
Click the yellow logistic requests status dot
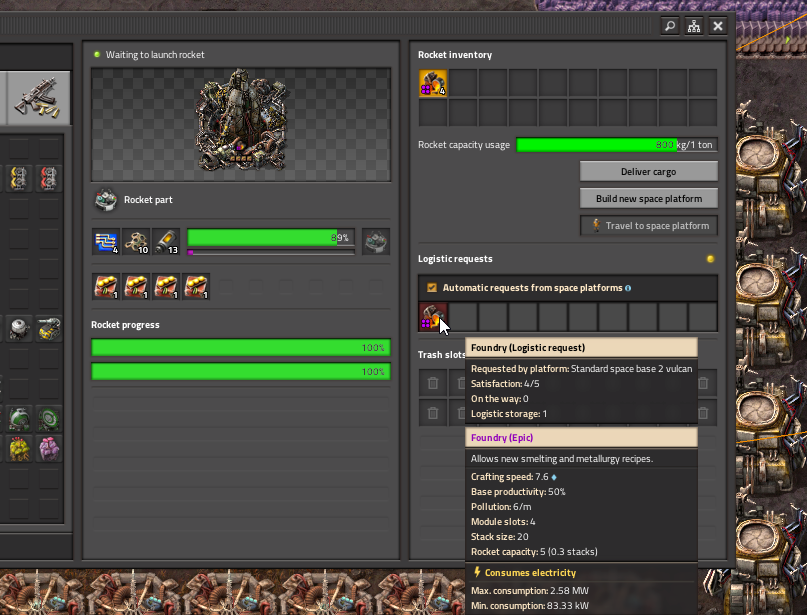[710, 259]
